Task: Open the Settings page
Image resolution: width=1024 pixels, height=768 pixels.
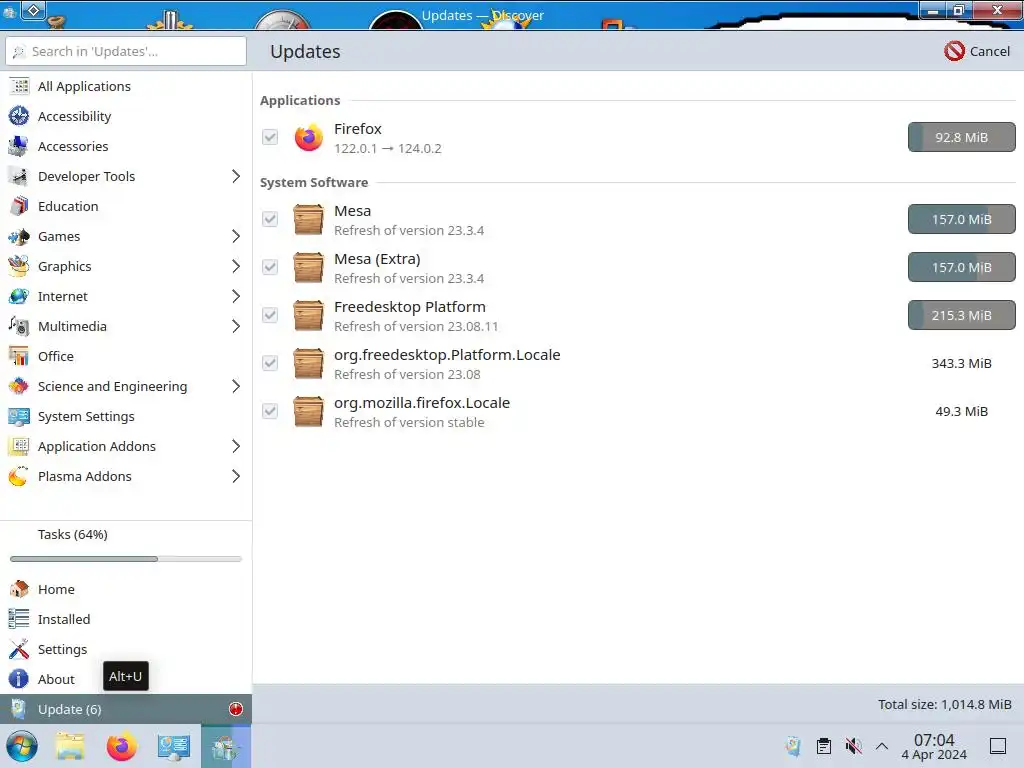Action: pyautogui.click(x=126, y=649)
